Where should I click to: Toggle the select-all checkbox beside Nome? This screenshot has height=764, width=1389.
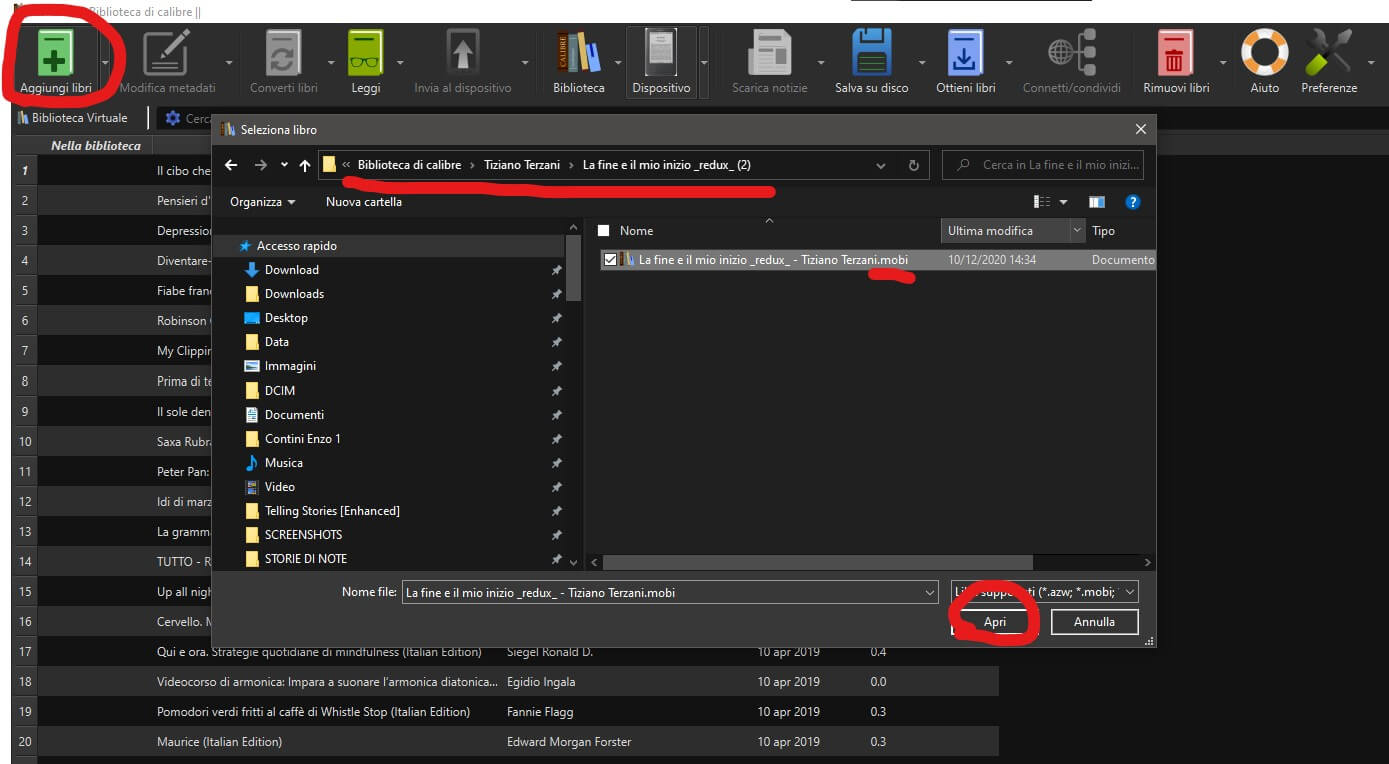(x=603, y=231)
